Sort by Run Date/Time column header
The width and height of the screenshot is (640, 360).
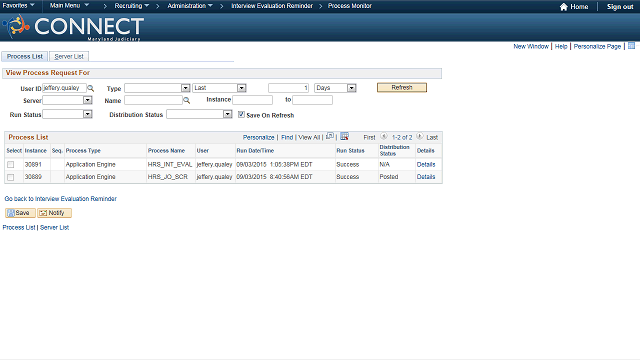(x=255, y=151)
